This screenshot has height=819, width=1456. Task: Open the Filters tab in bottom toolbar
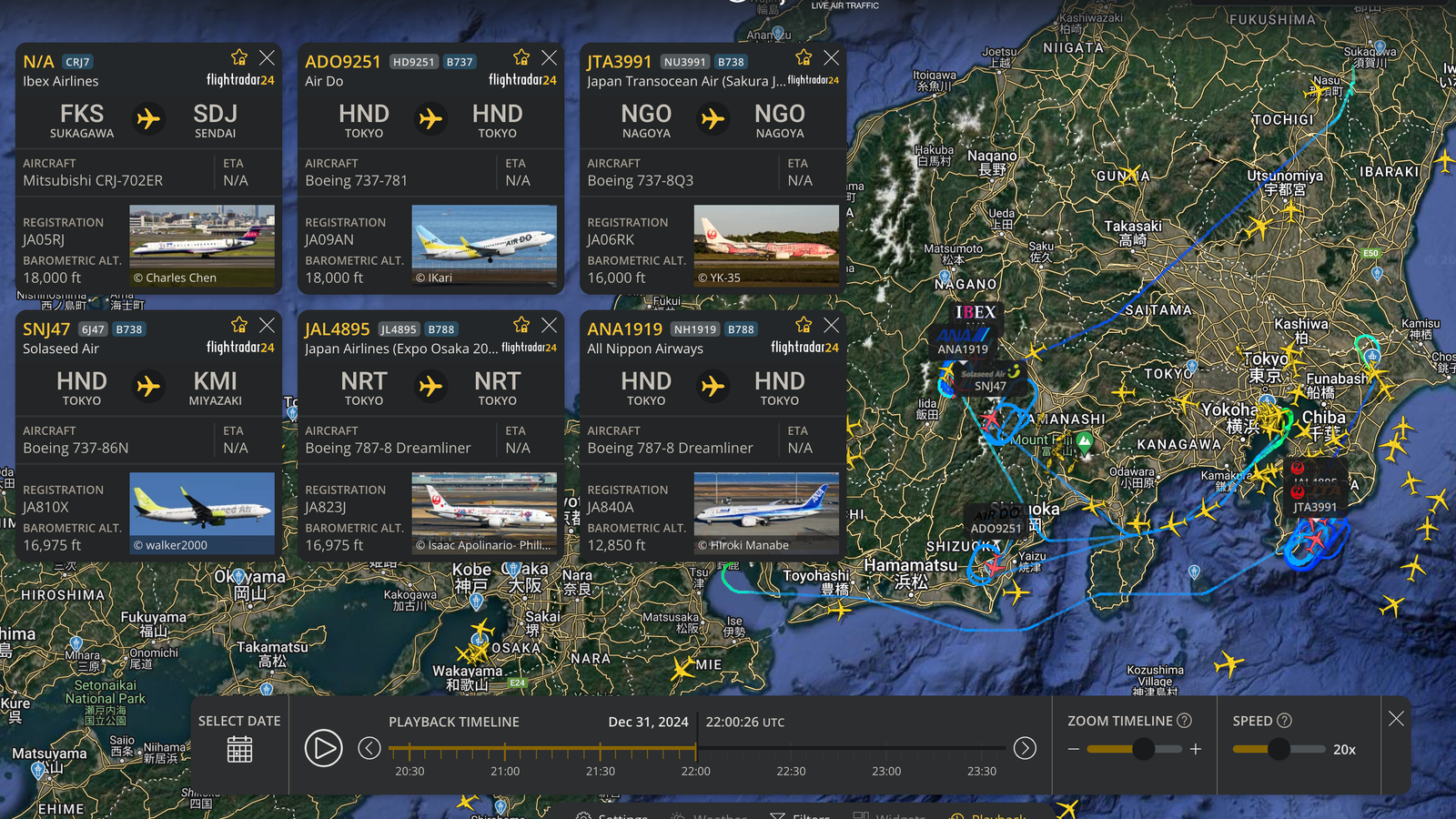(801, 814)
